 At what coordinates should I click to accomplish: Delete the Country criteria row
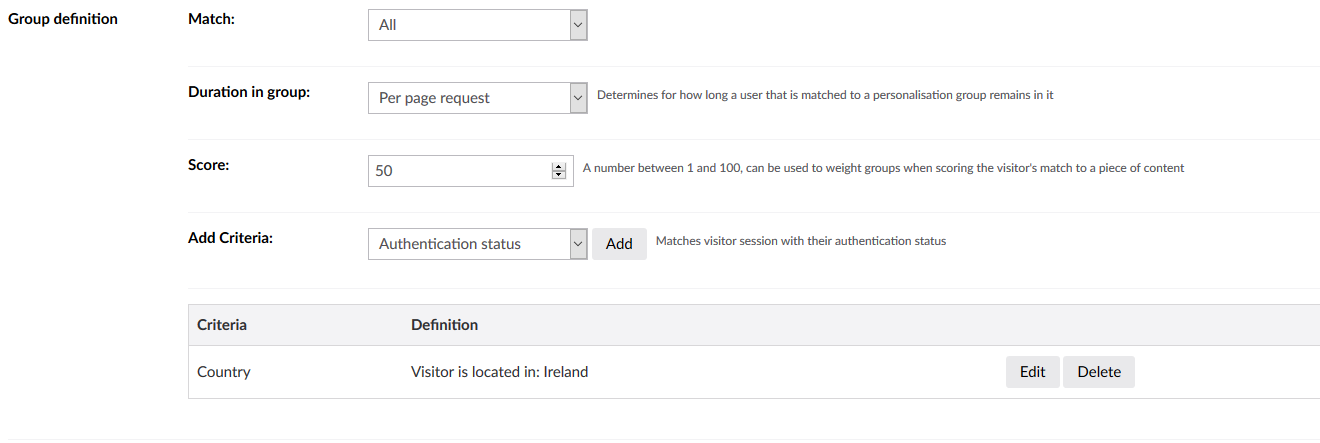point(1098,372)
